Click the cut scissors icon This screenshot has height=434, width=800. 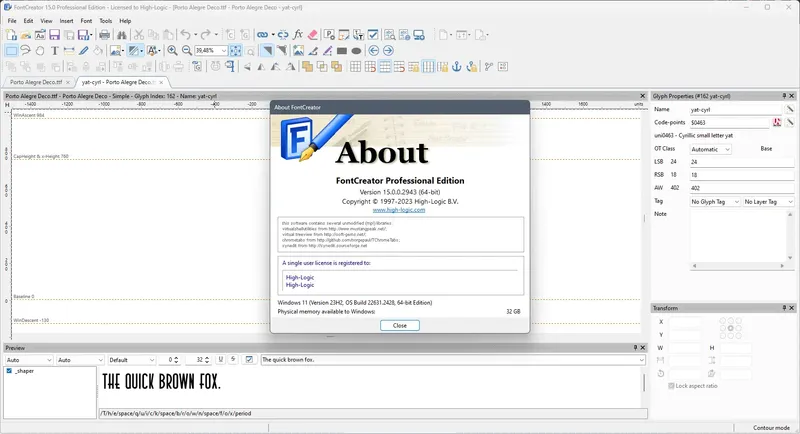[139, 35]
